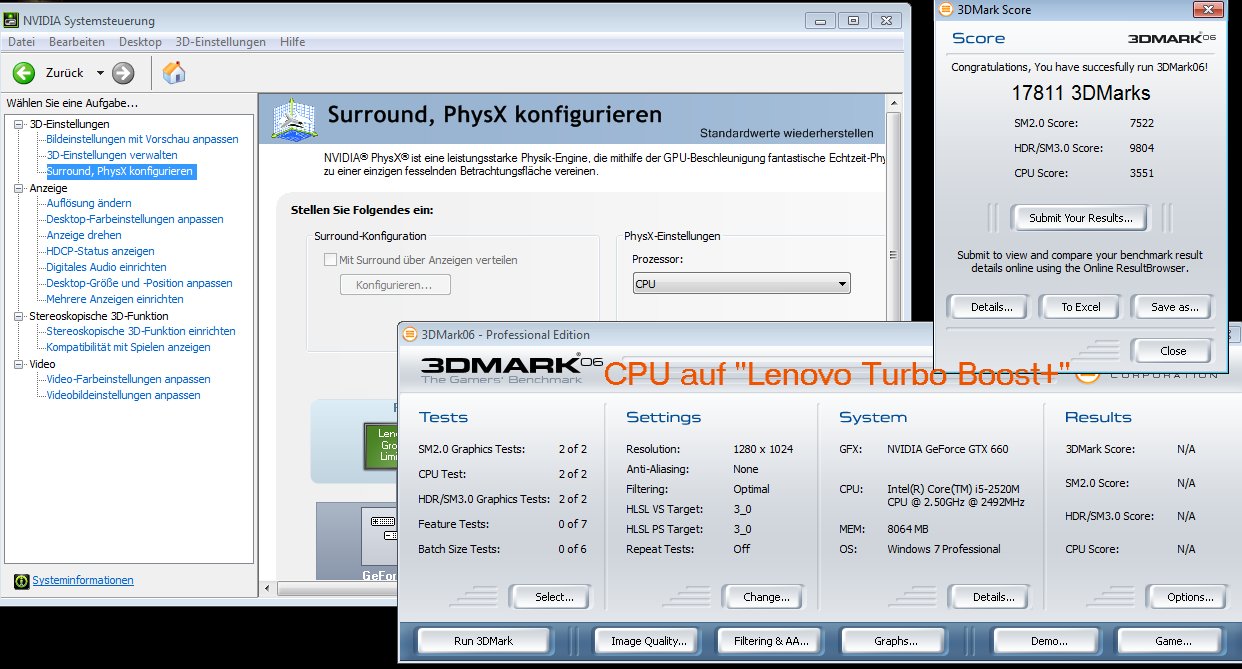The height and width of the screenshot is (669, 1242).
Task: Open Mehrere Anzeigen einrichten
Action: pyautogui.click(x=115, y=299)
